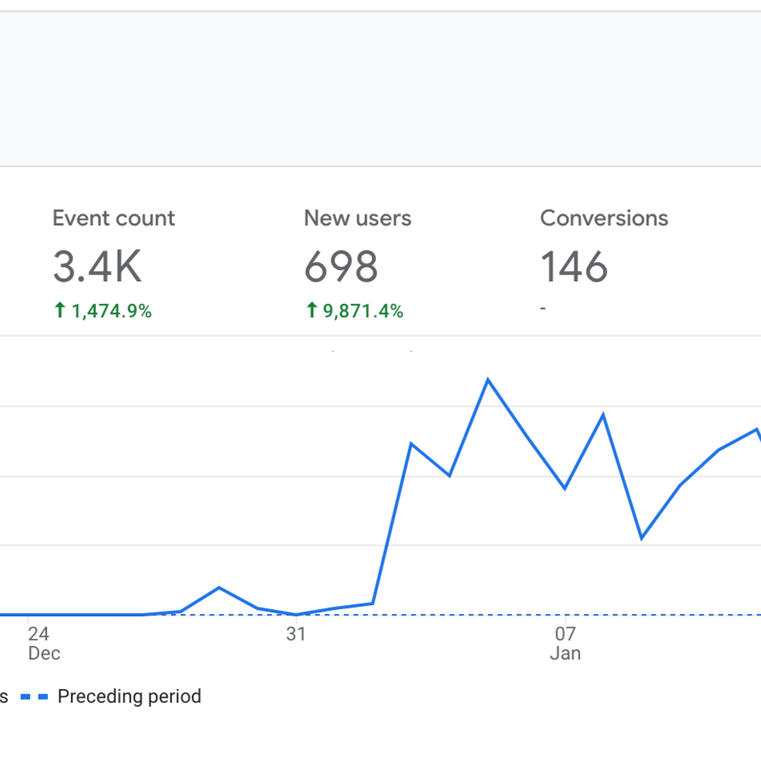Screen dimensions: 761x761
Task: Click the green up arrow under New users
Action: point(312,311)
